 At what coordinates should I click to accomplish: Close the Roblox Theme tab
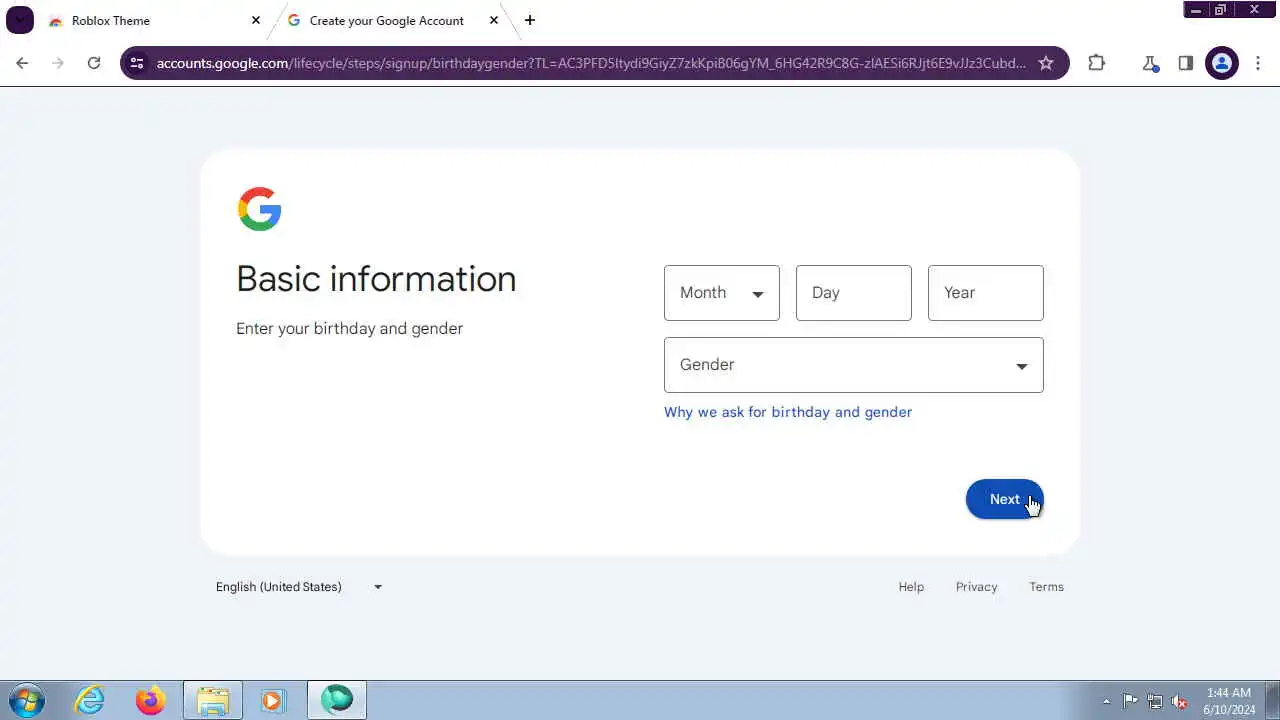[256, 20]
